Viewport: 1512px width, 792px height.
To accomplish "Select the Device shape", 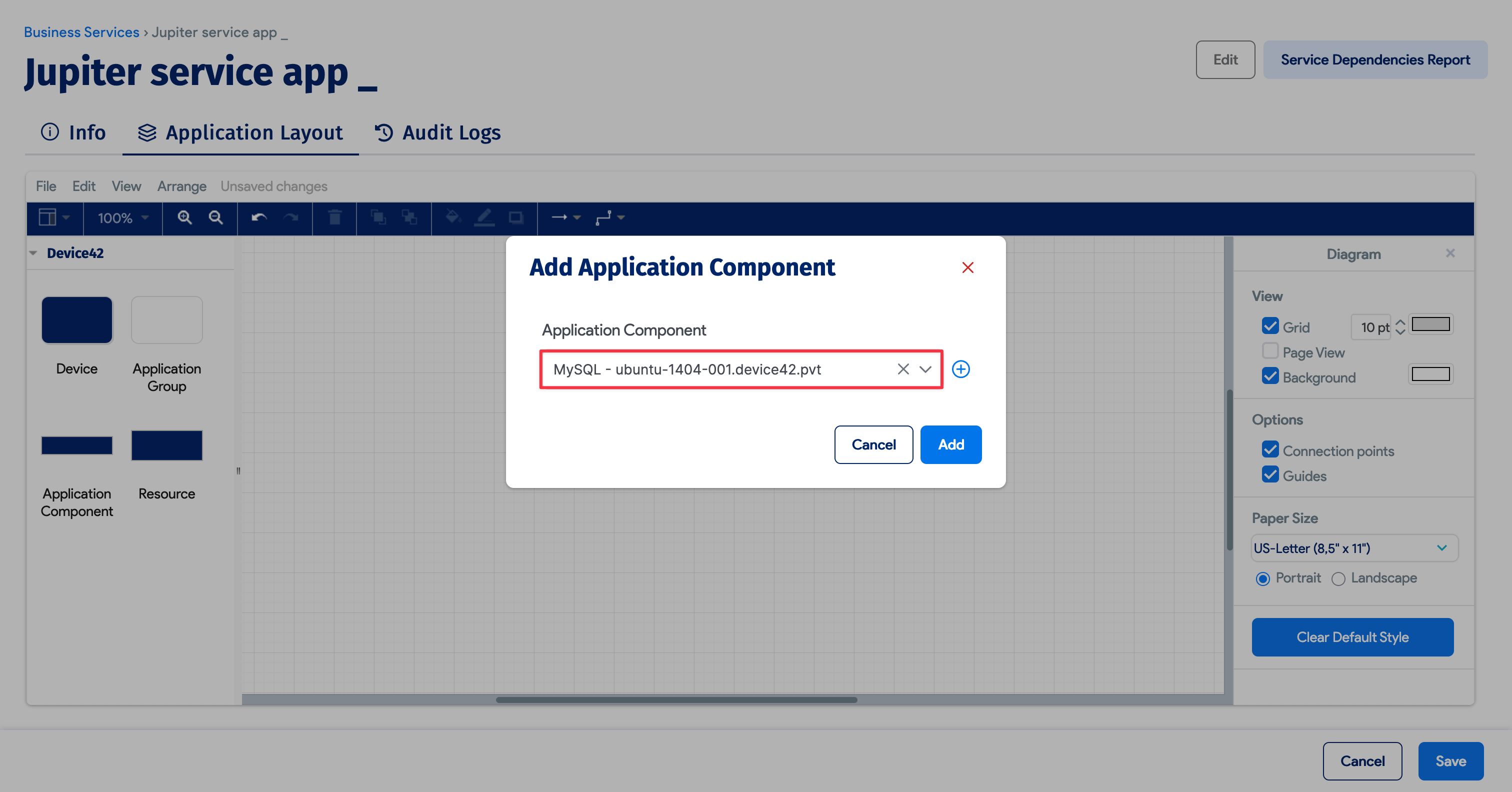I will (77, 320).
